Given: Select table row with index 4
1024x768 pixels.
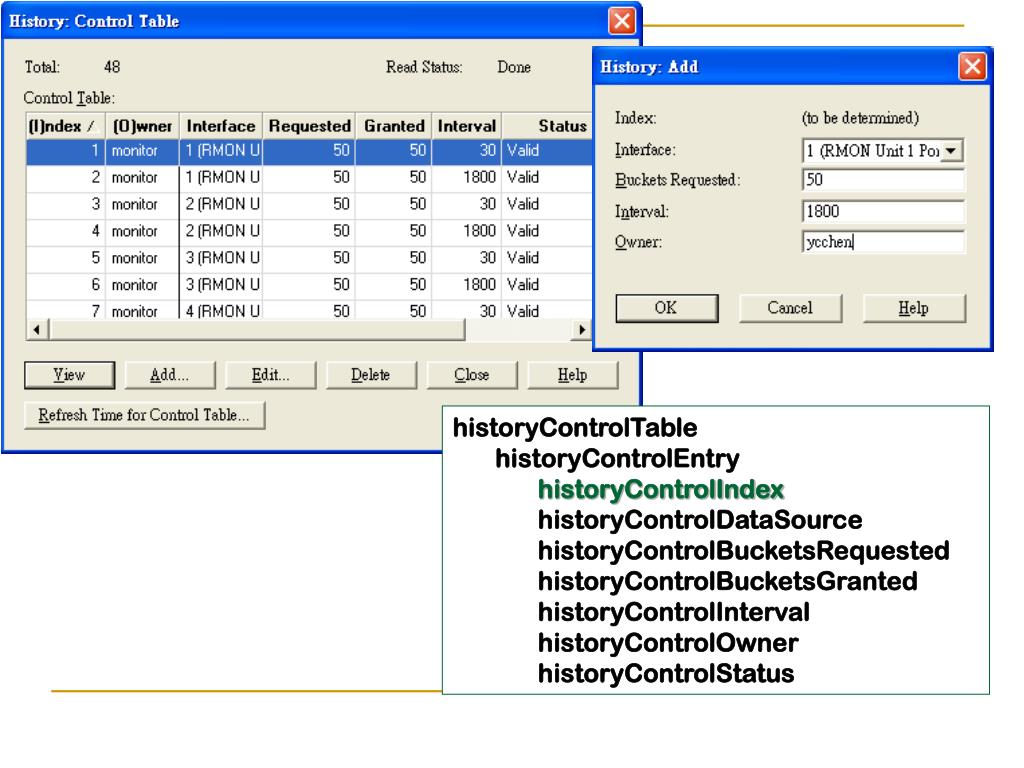Looking at the screenshot, I should [x=308, y=231].
